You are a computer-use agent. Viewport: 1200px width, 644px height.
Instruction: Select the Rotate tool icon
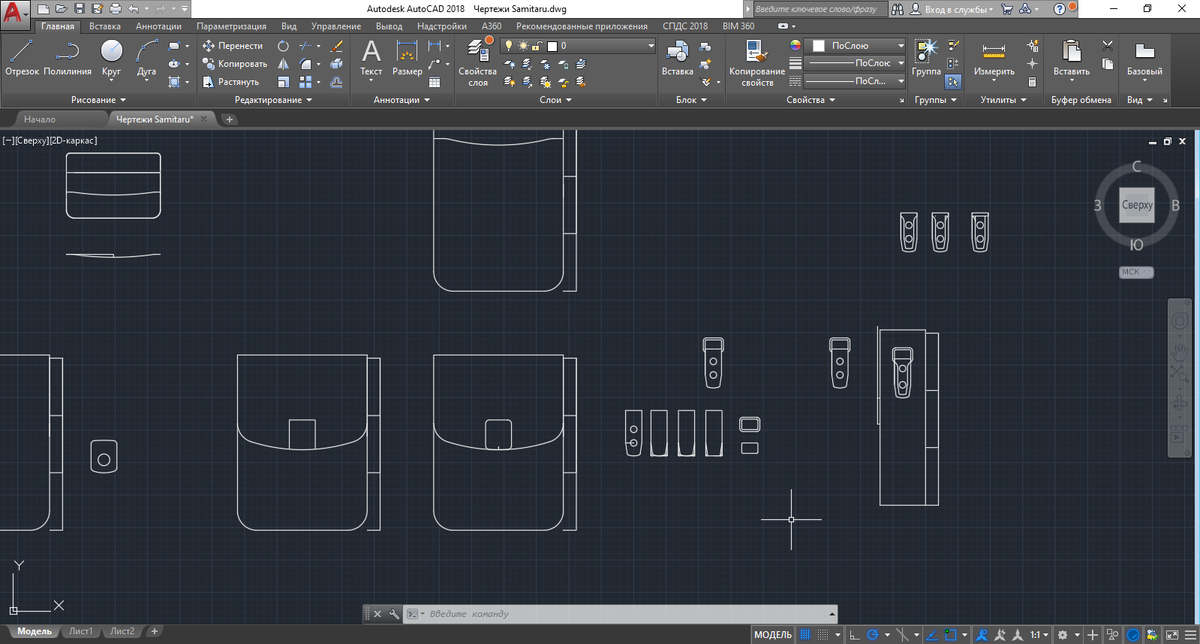coord(283,46)
